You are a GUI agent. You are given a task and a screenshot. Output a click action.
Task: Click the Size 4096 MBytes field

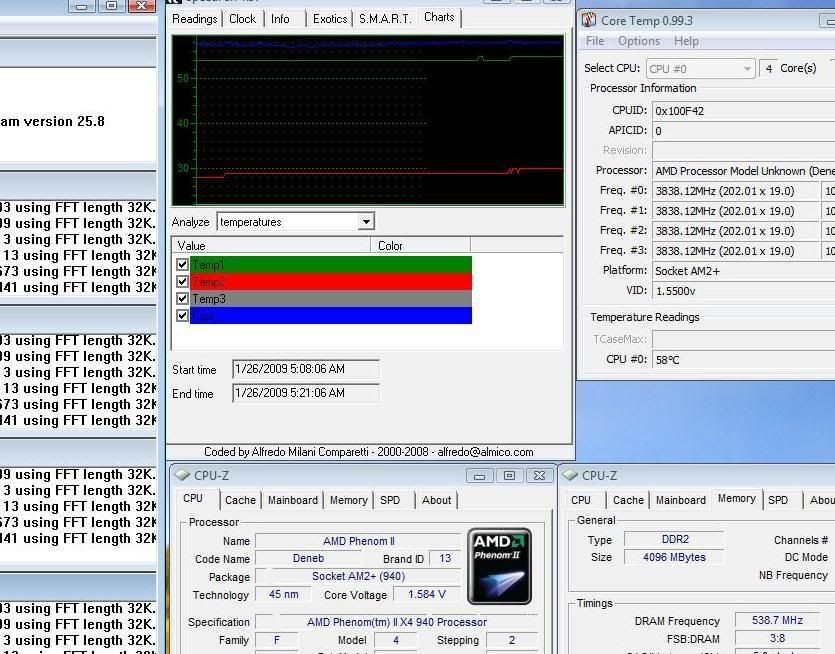674,557
